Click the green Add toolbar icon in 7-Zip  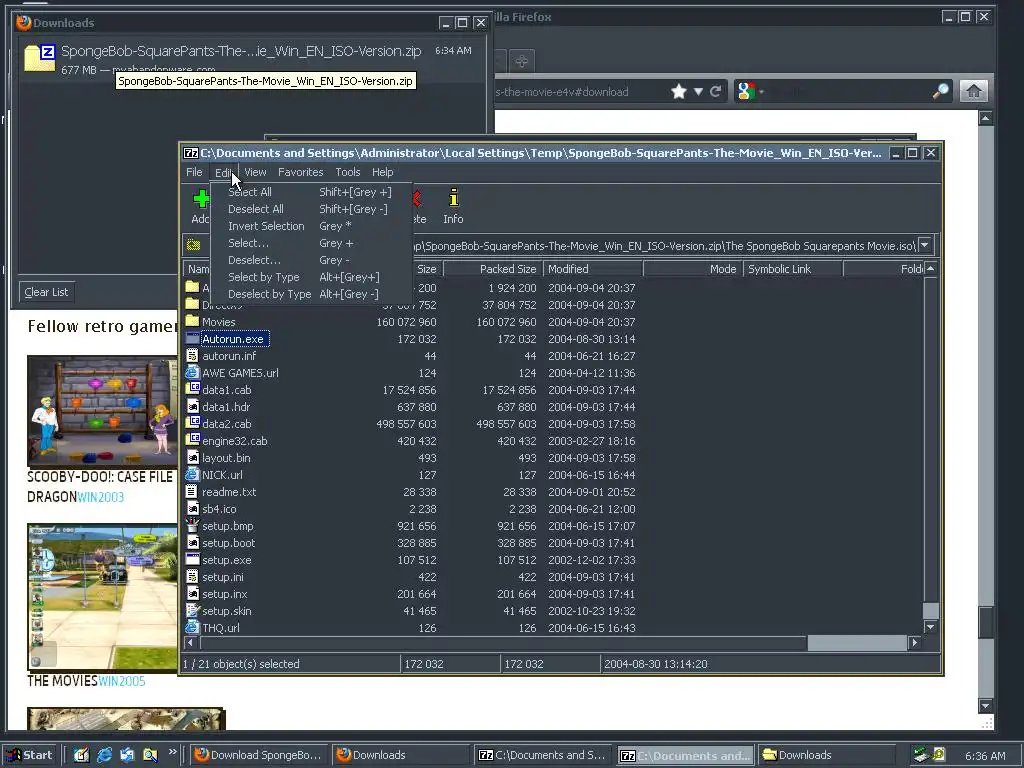pyautogui.click(x=201, y=199)
